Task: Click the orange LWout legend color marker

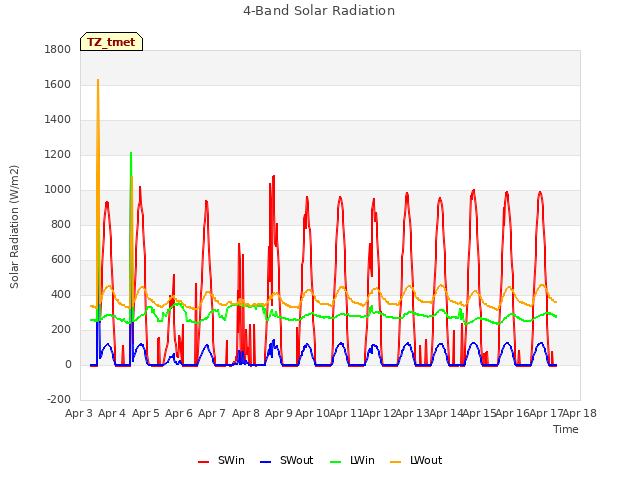Action: (396, 462)
